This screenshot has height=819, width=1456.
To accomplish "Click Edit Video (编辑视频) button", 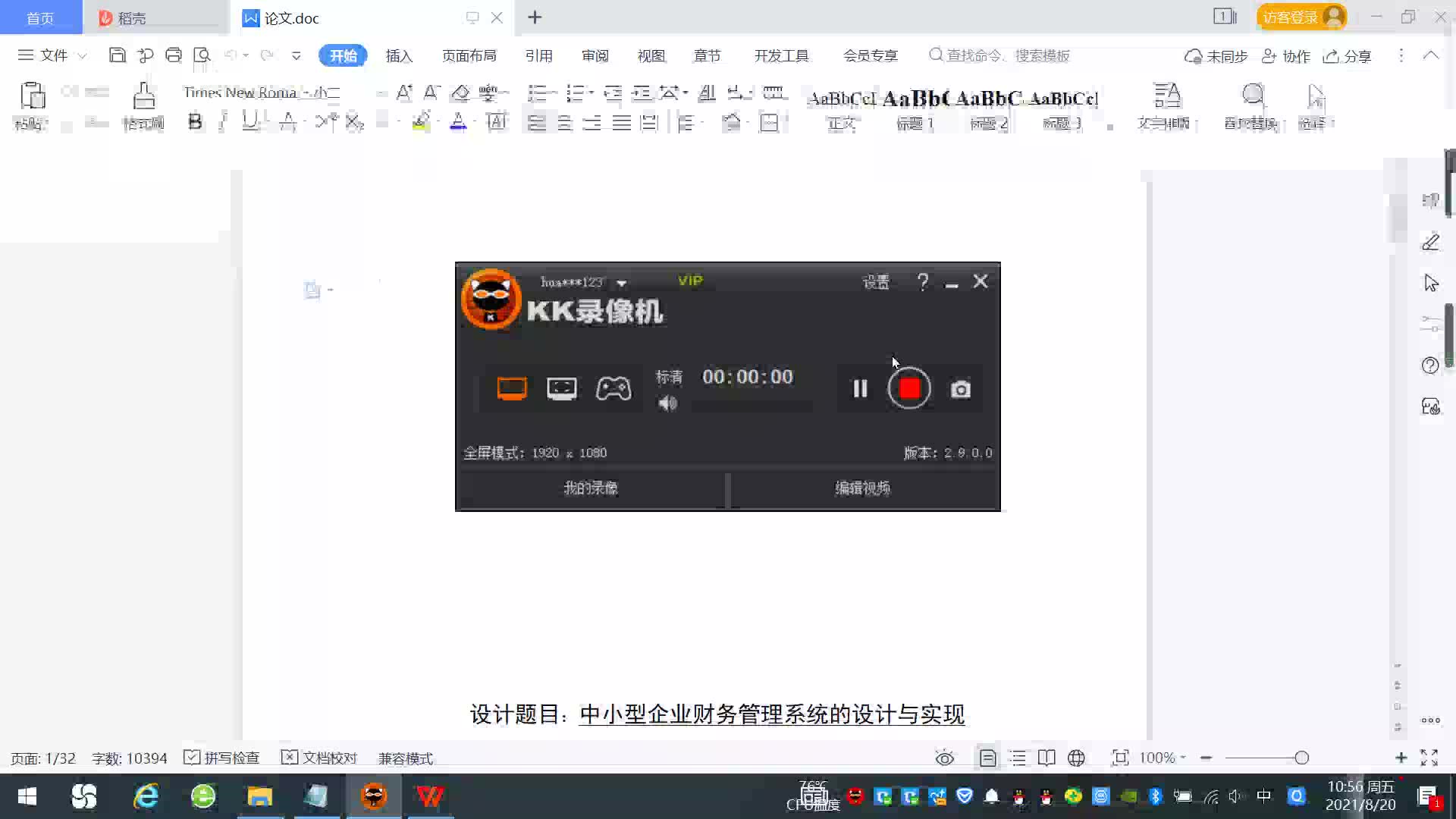I will (863, 488).
